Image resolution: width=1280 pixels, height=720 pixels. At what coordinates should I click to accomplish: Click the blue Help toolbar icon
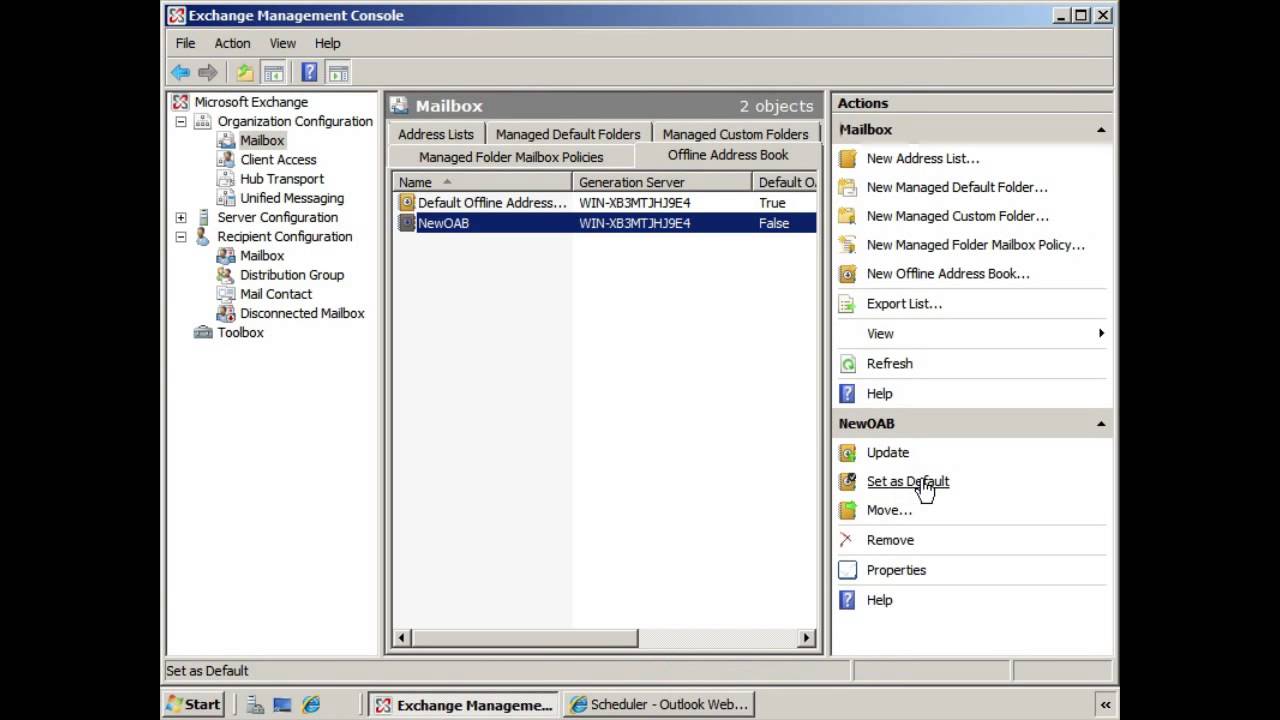coord(309,72)
